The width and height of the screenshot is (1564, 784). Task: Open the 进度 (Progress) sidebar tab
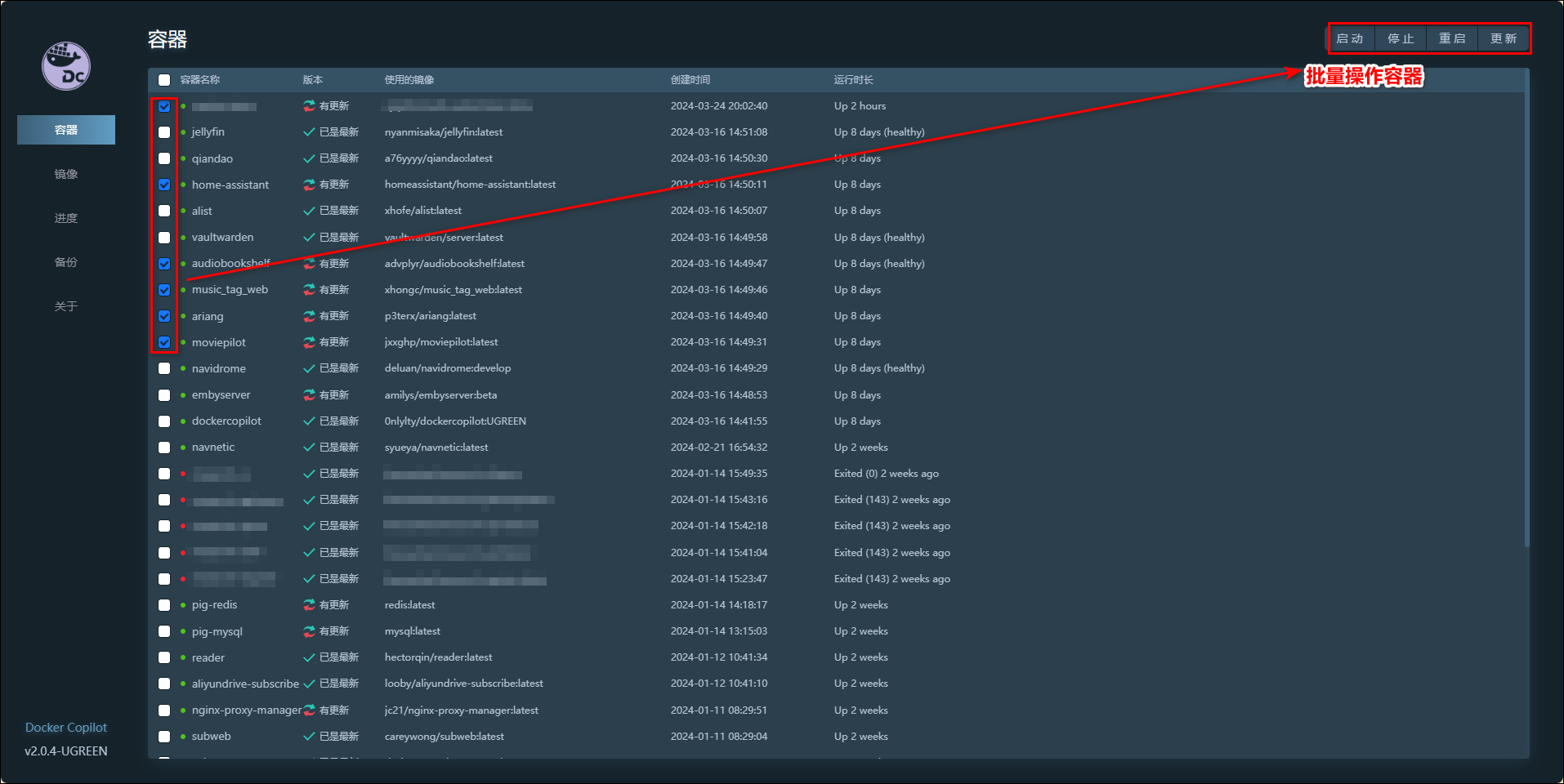tap(66, 218)
